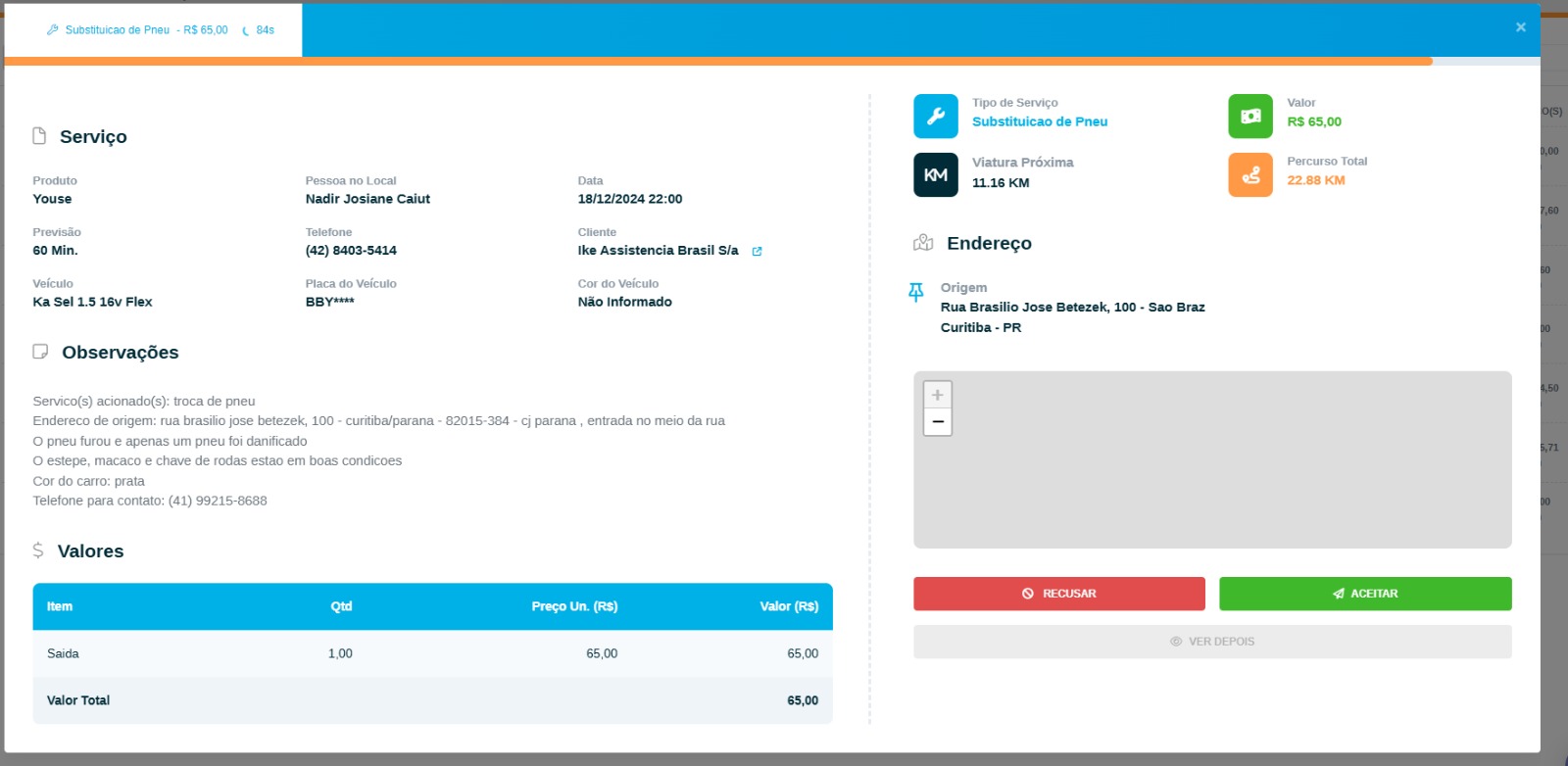
Task: Click the gray map area
Action: click(x=1212, y=459)
